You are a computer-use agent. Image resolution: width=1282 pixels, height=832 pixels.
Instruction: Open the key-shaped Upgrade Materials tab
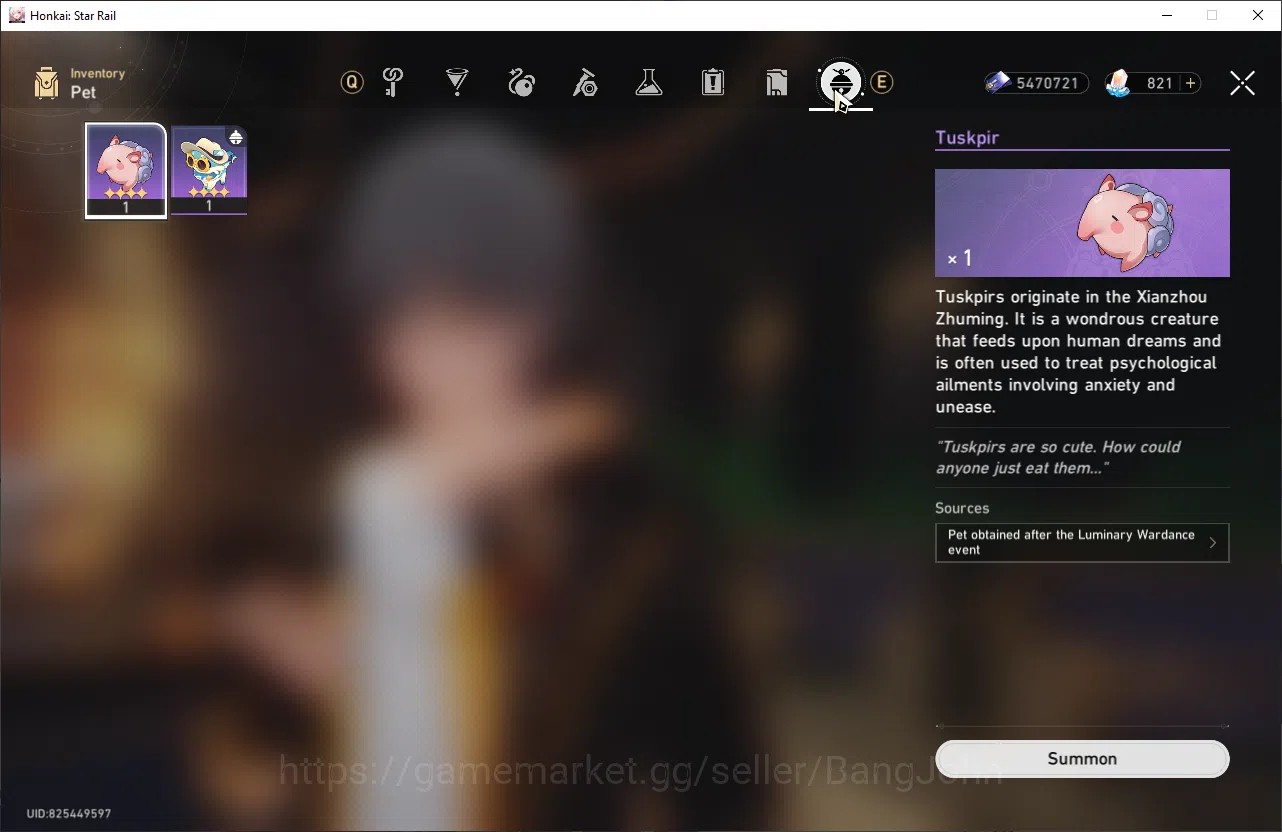click(393, 83)
